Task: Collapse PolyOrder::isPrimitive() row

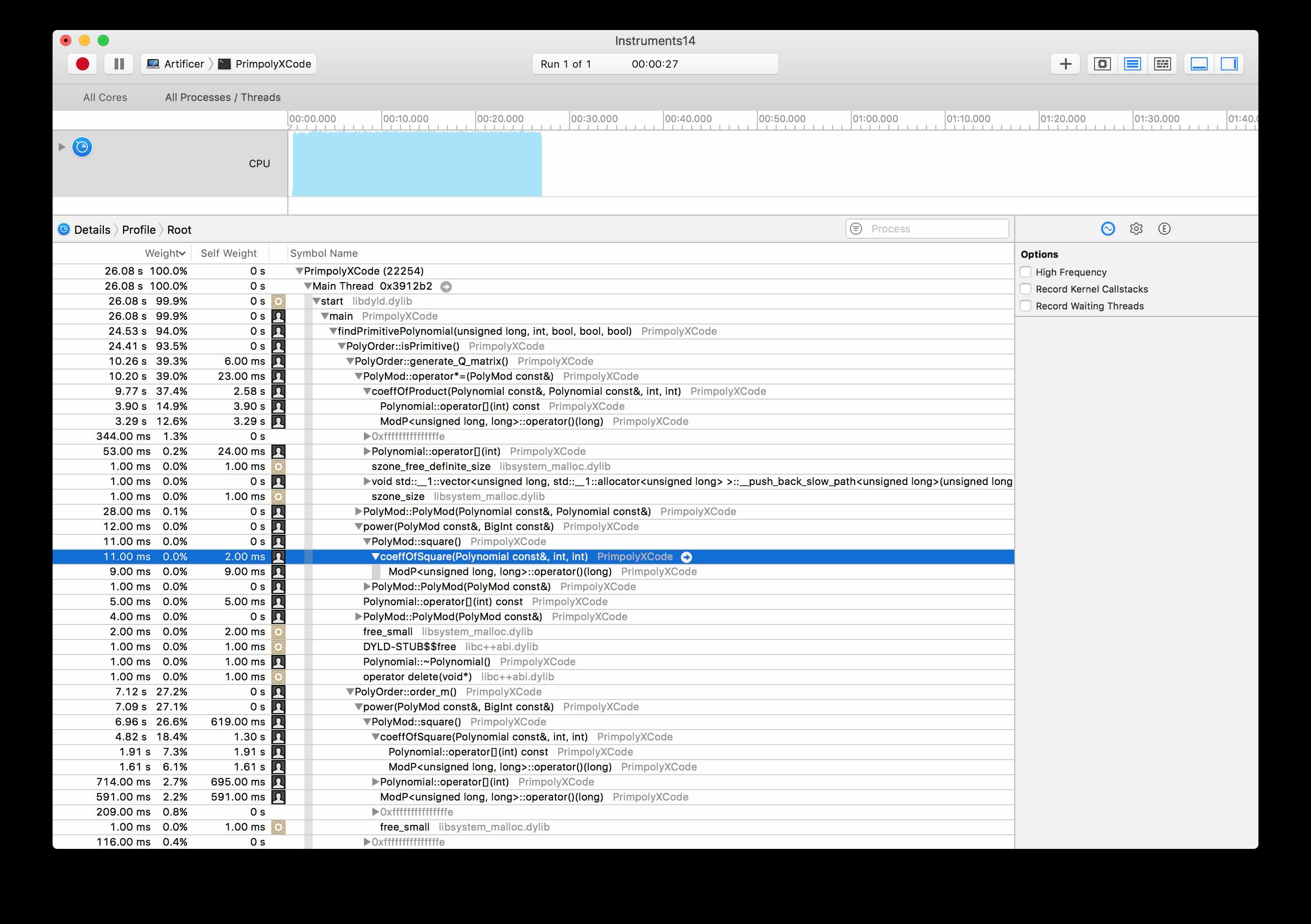Action: pos(341,346)
